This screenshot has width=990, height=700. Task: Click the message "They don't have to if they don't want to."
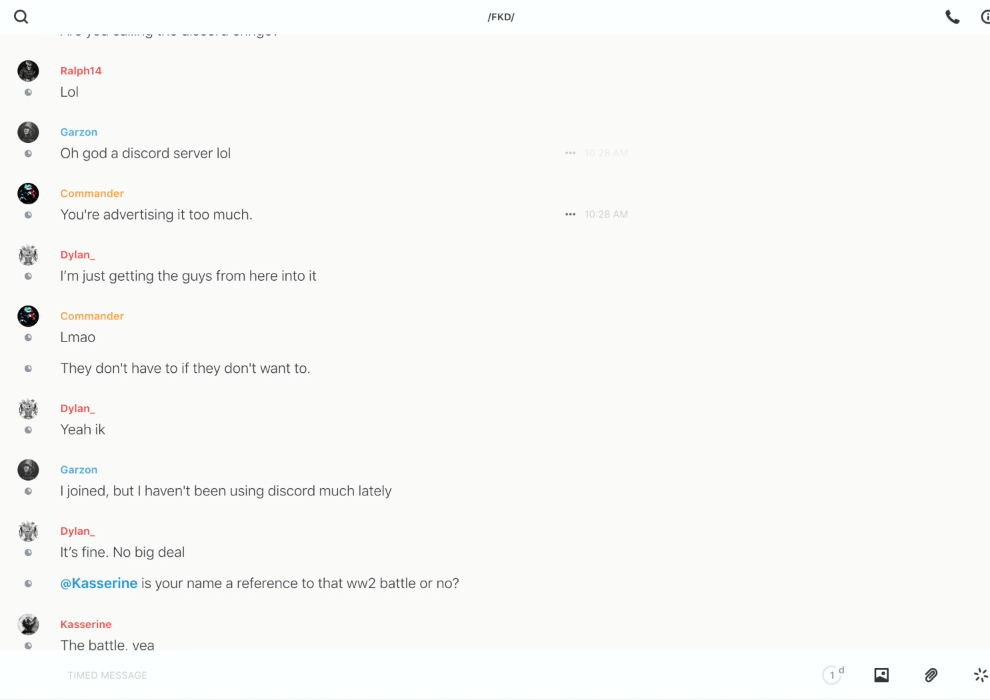click(x=185, y=368)
